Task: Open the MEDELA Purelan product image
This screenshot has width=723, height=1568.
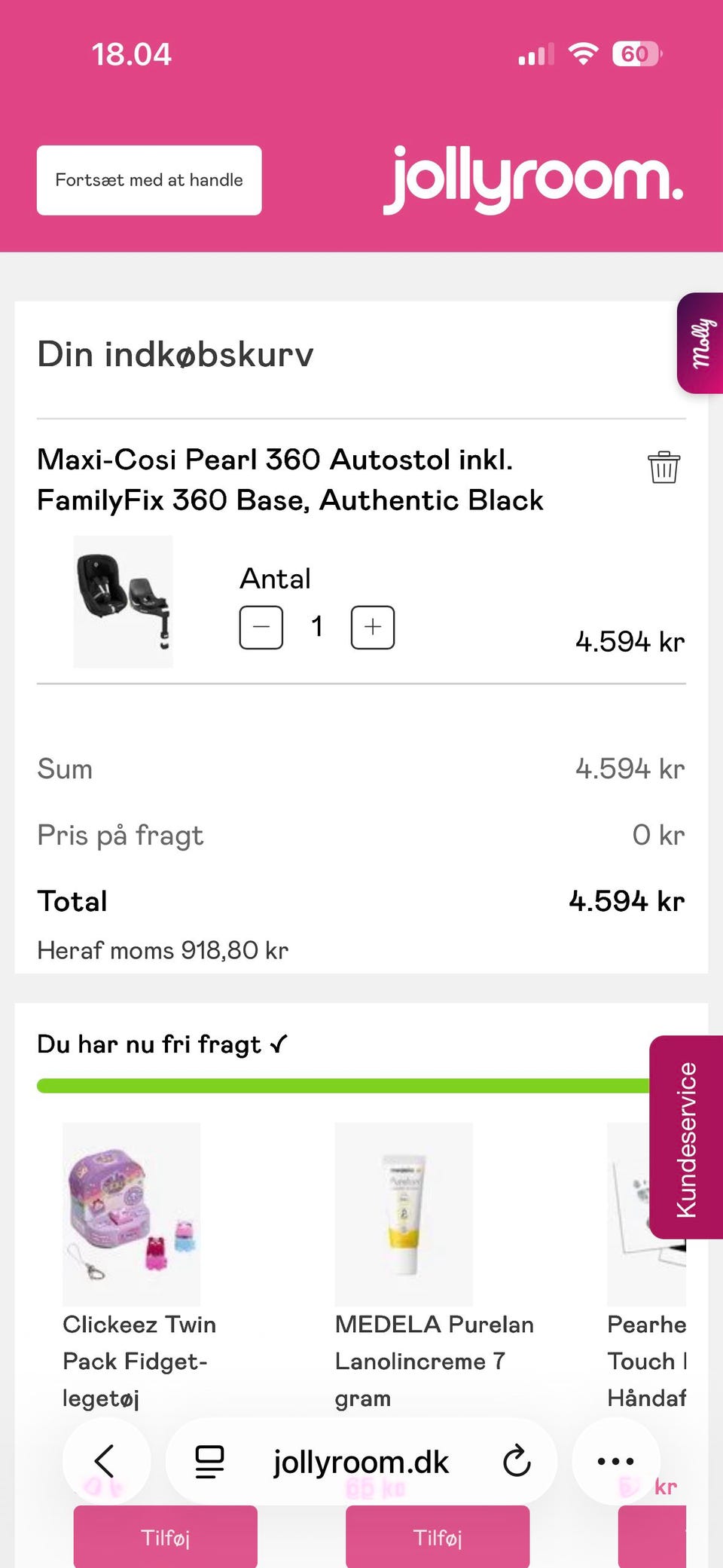Action: point(404,1213)
